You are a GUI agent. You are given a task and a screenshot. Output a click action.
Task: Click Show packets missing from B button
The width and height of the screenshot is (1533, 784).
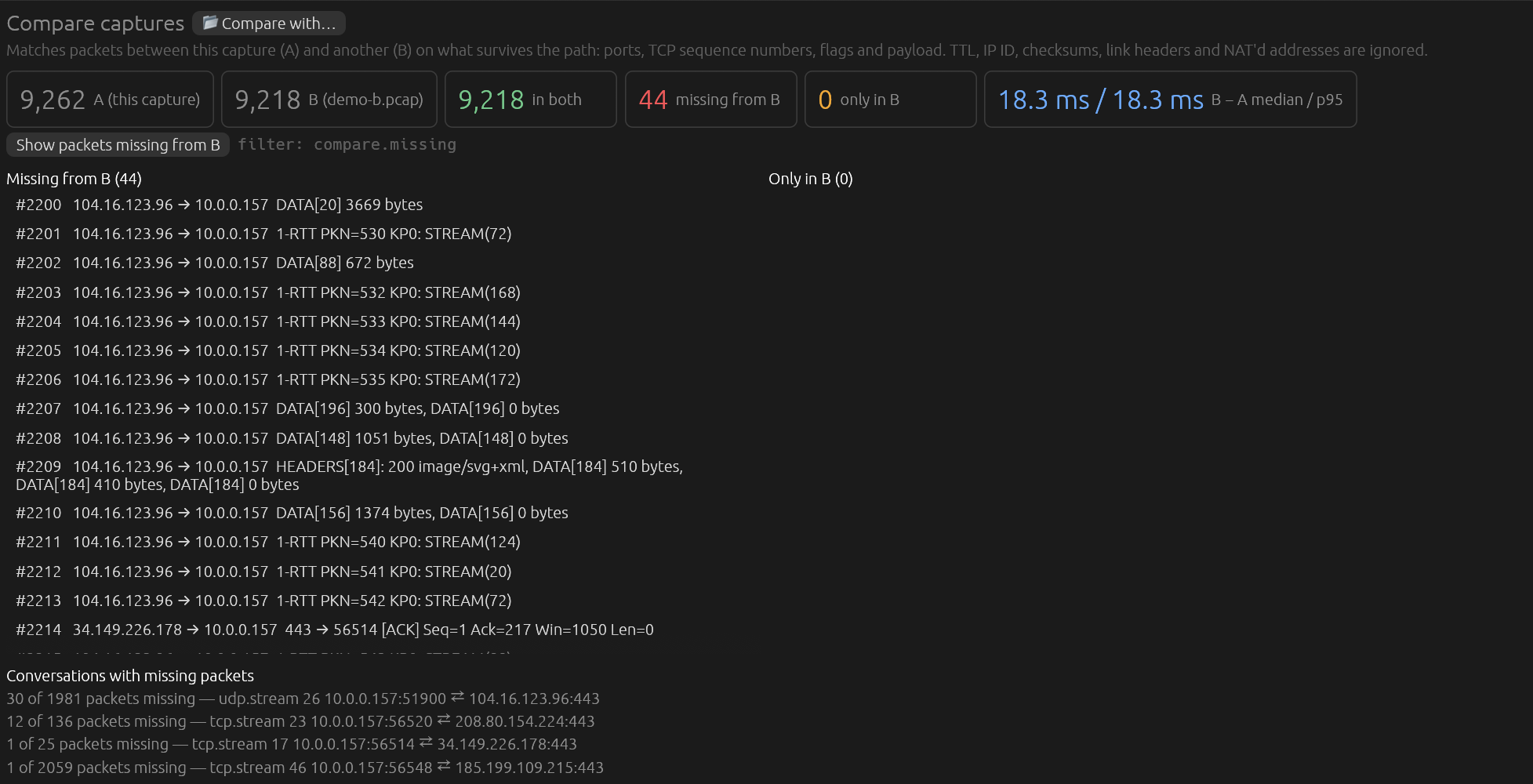click(x=118, y=145)
